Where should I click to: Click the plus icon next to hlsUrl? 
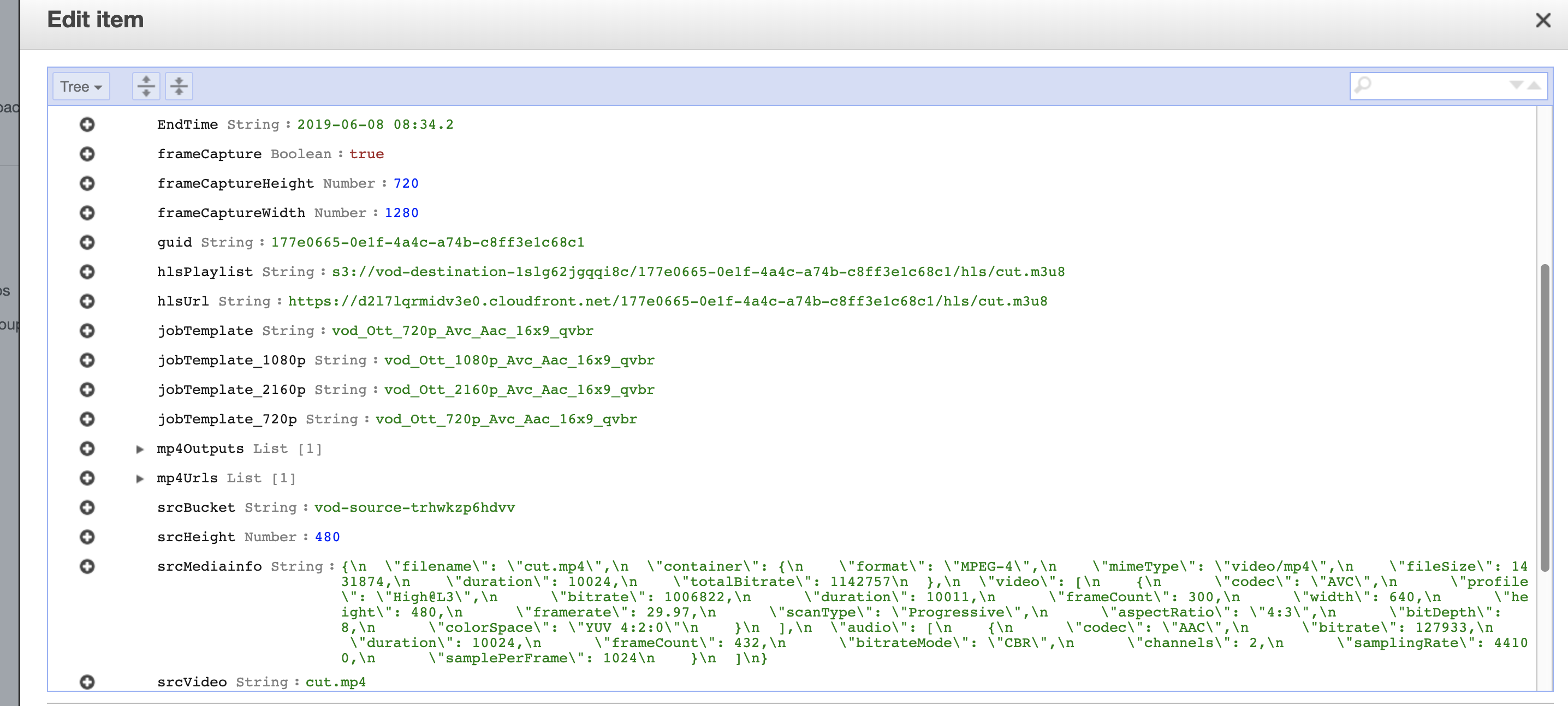pyautogui.click(x=87, y=302)
